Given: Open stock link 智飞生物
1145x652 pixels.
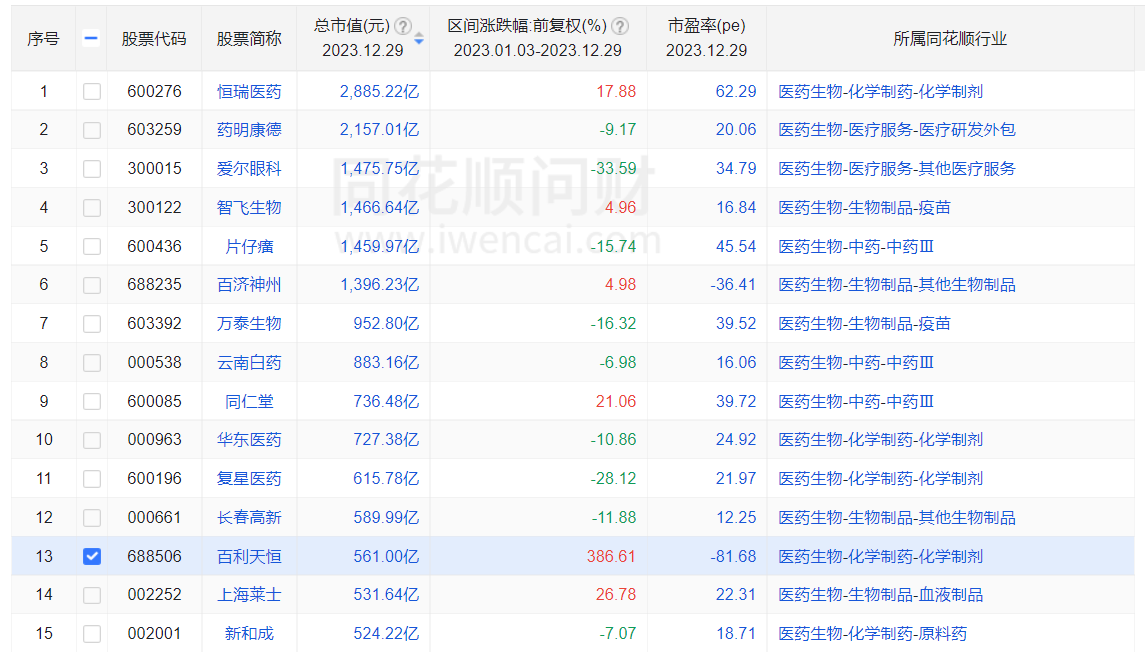Looking at the screenshot, I should 249,207.
